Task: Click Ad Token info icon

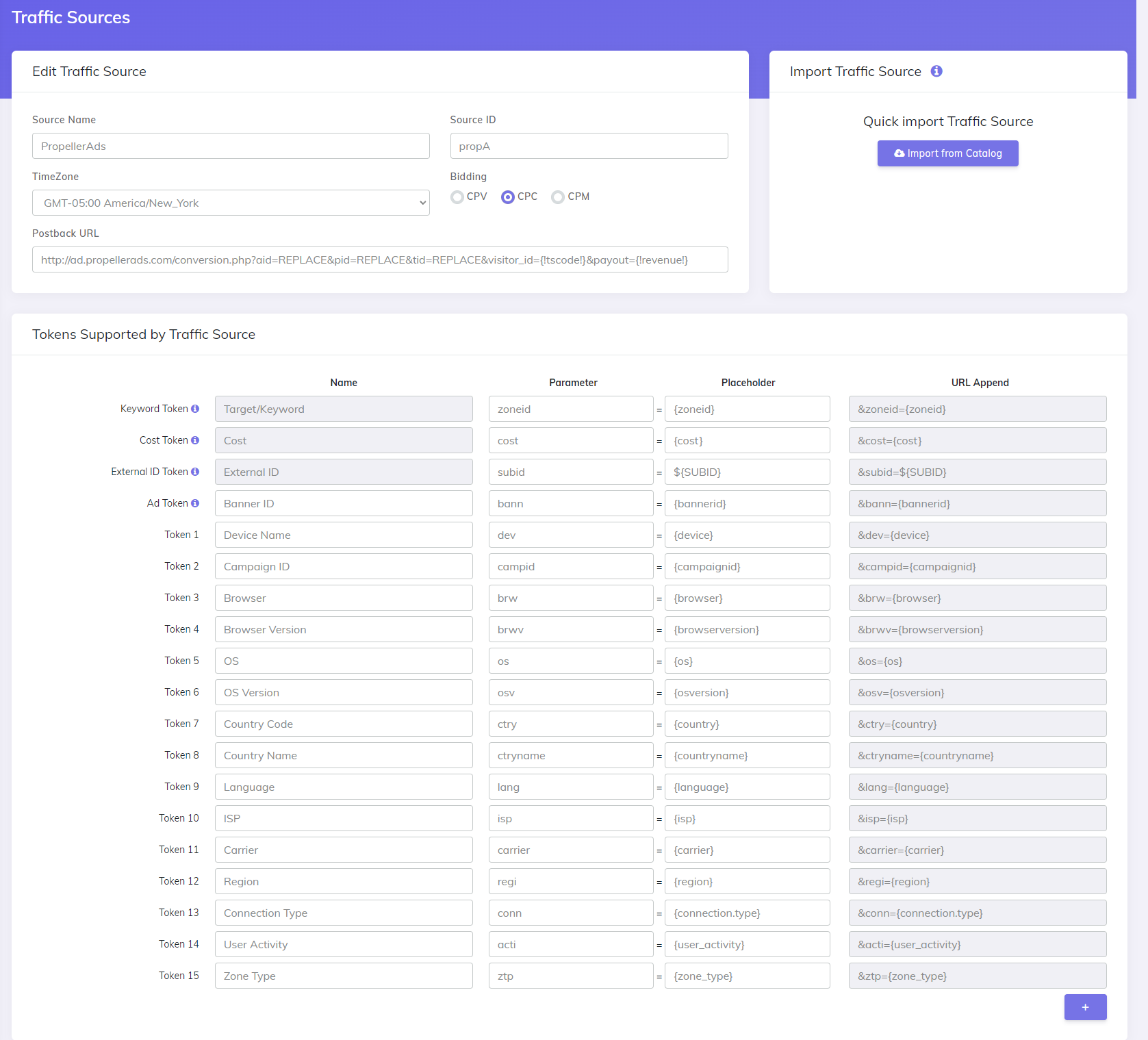Action: [195, 503]
